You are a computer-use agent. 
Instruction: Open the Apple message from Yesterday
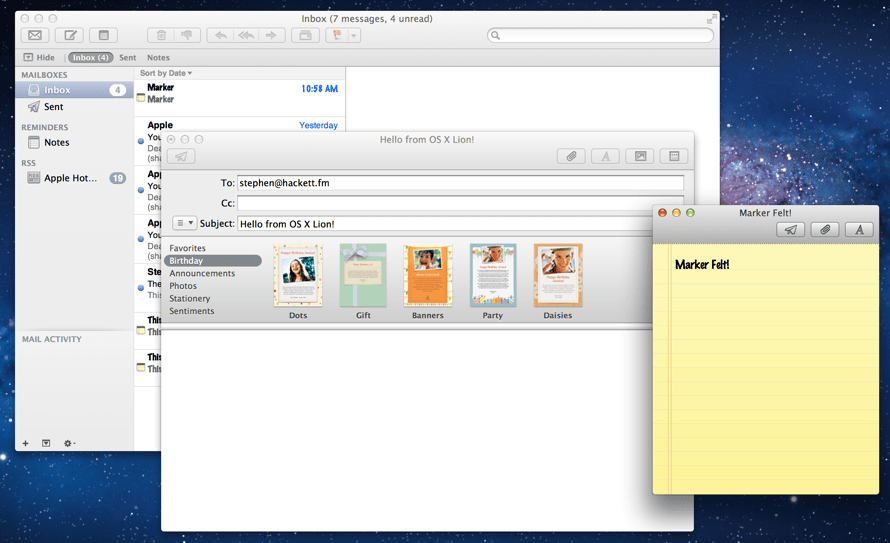pyautogui.click(x=240, y=125)
